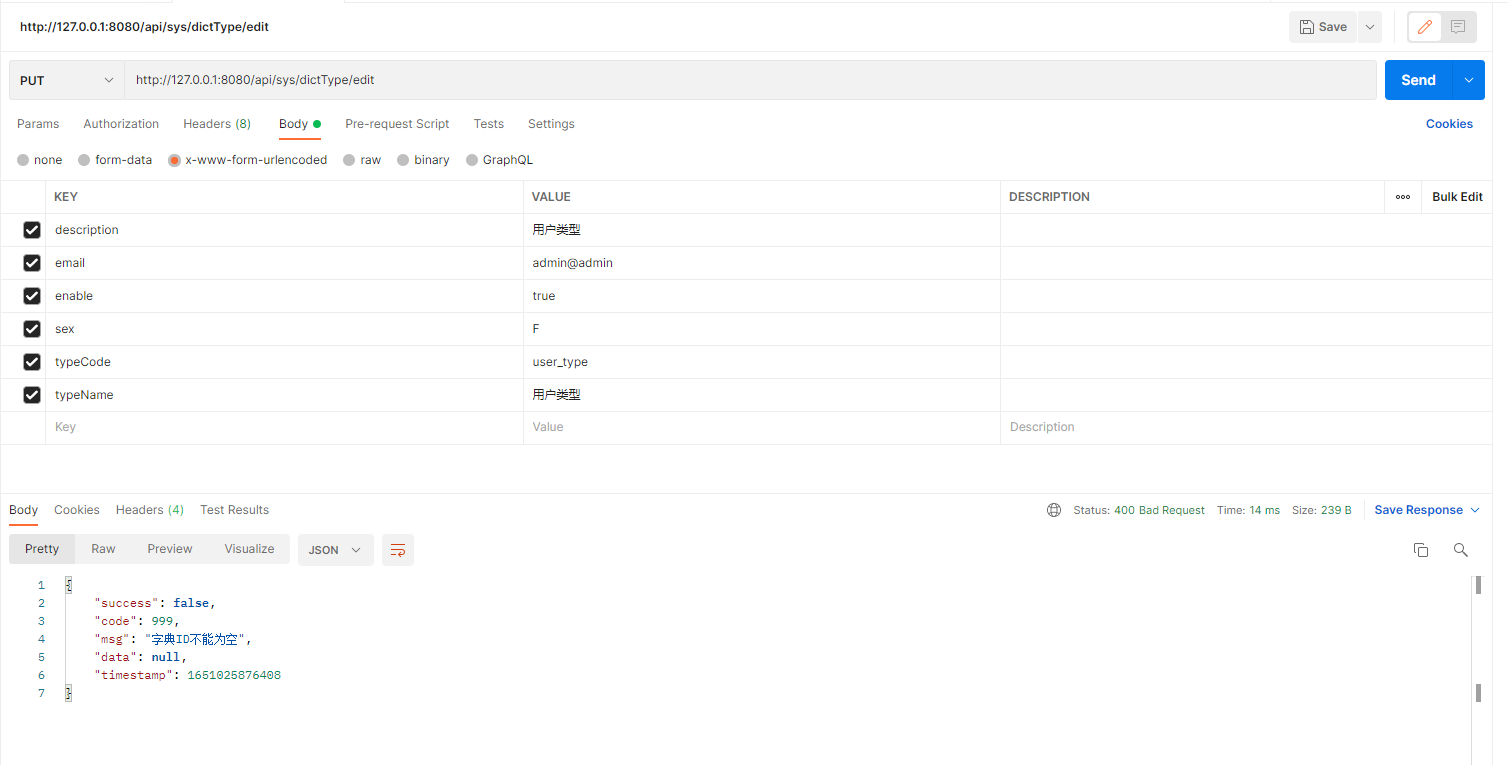Click the Status 400 Bad Request text

(x=1139, y=510)
